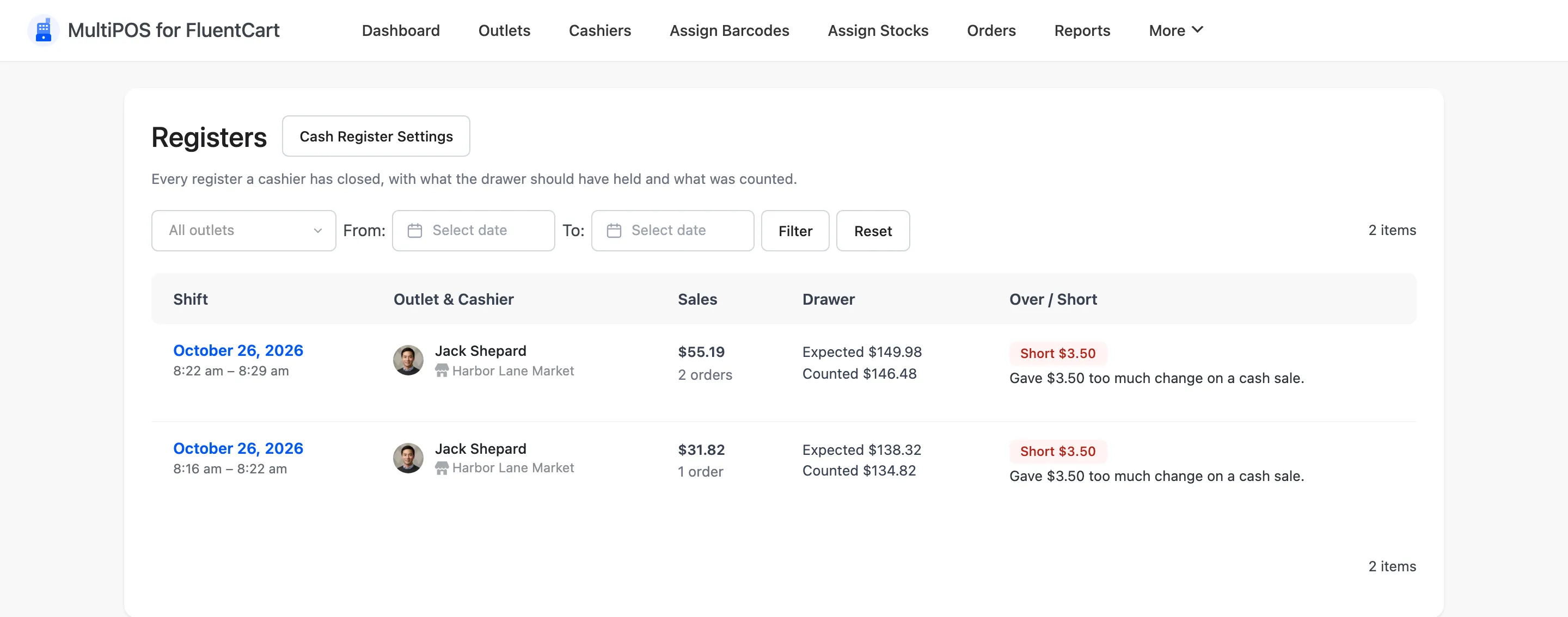
Task: Click Jack Shepard avatar in 8:22 am shift
Action: click(408, 360)
